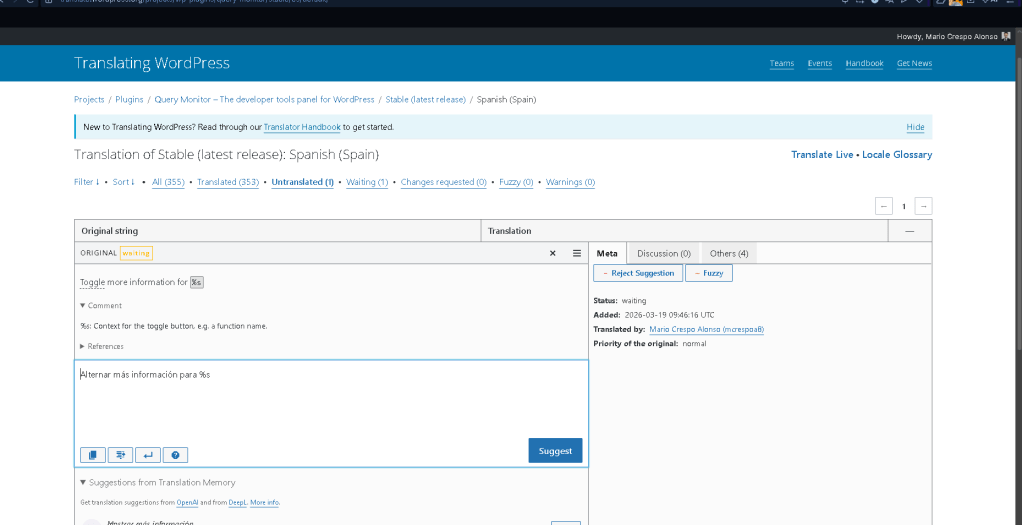1022x525 pixels.
Task: Open the Filter dropdown
Action: pos(87,182)
